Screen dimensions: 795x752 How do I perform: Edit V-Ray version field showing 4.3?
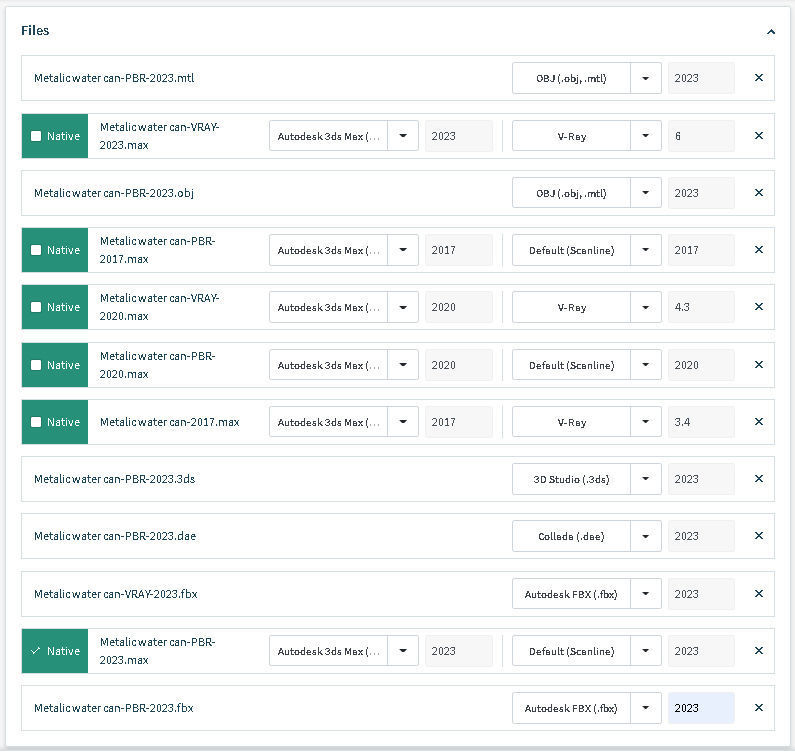click(701, 307)
